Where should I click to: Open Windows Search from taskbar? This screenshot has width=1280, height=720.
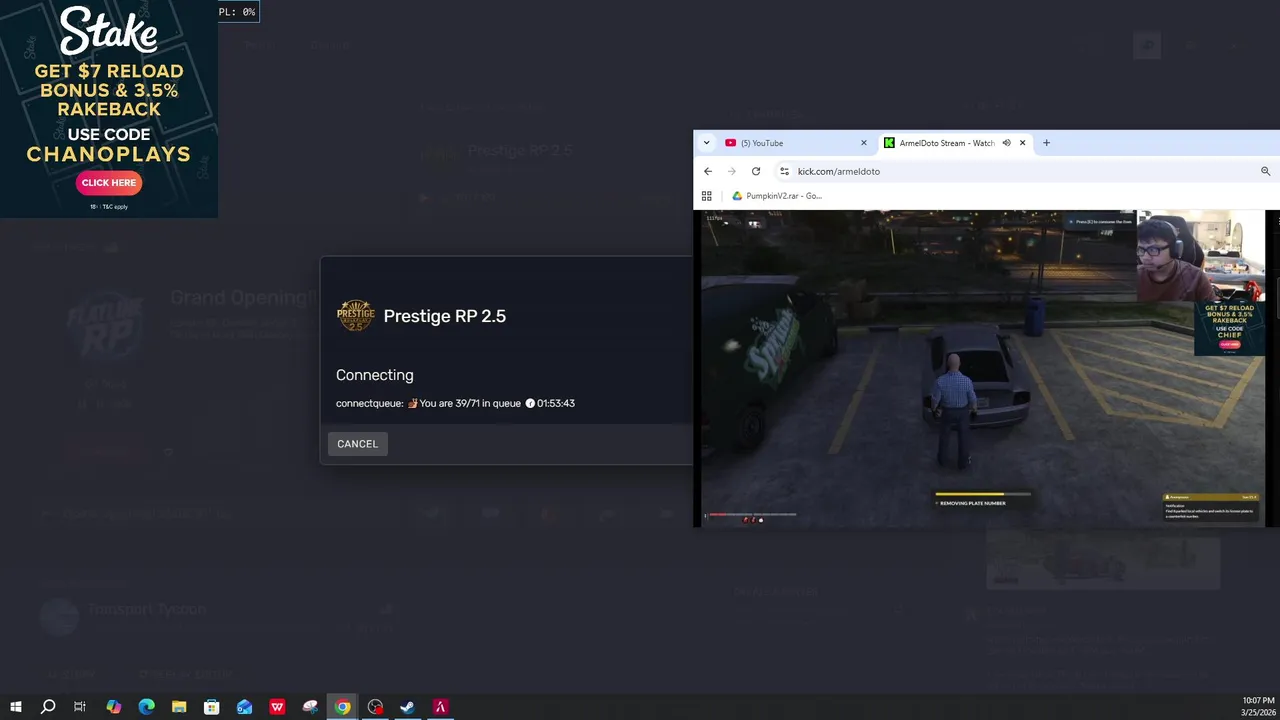tap(47, 707)
